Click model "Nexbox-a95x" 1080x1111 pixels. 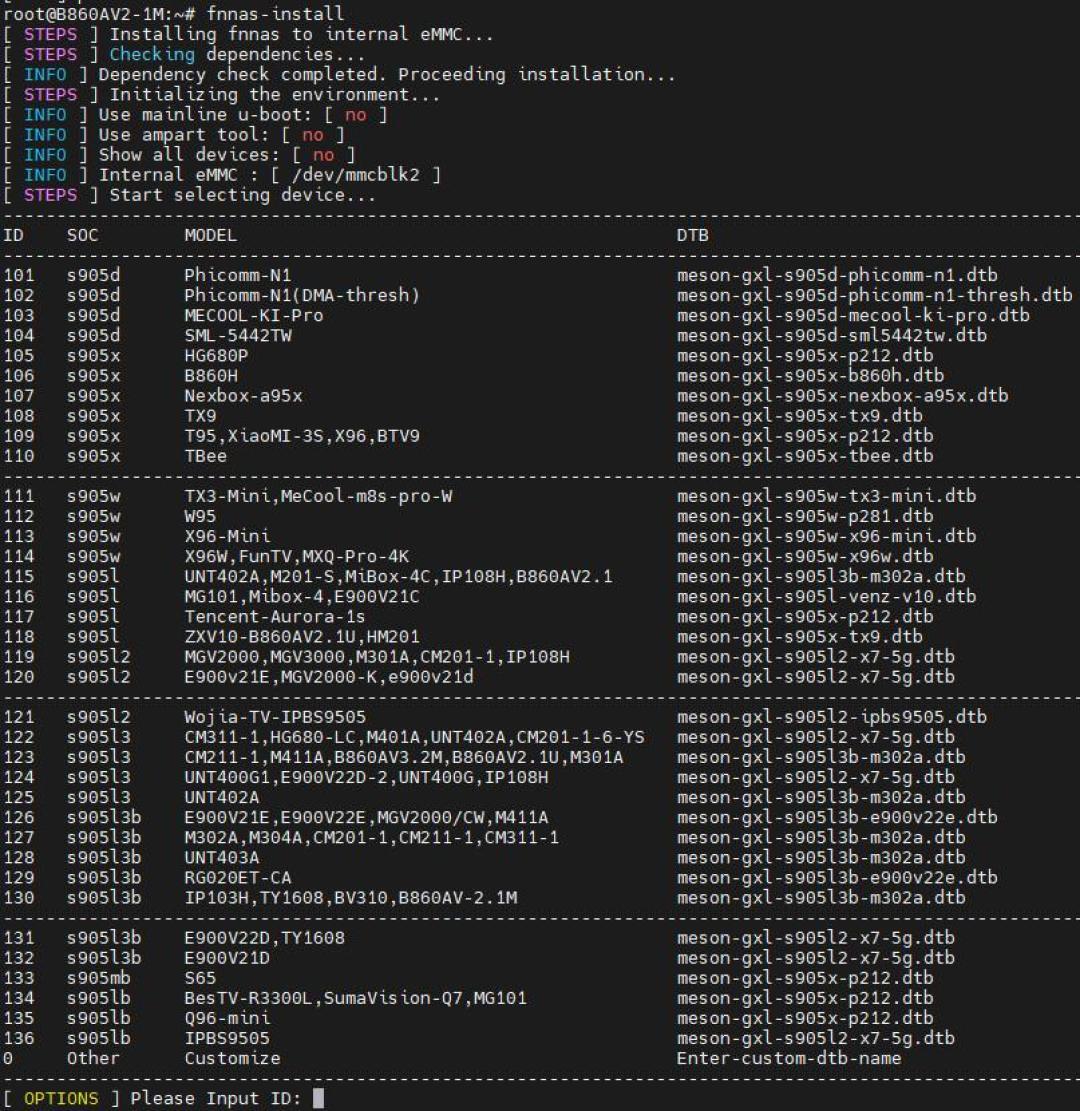243,395
